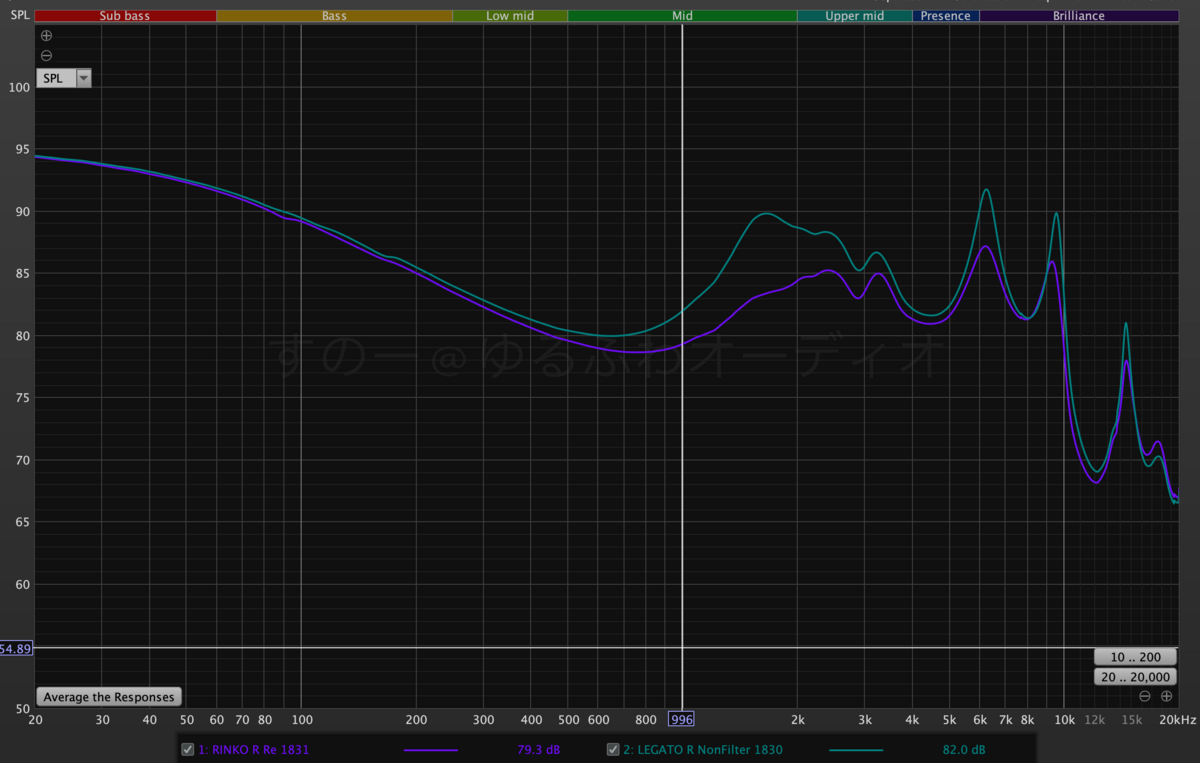The height and width of the screenshot is (763, 1200).
Task: Click horizontal zoom-in plus icon near 20kHz
Action: pos(1166,696)
